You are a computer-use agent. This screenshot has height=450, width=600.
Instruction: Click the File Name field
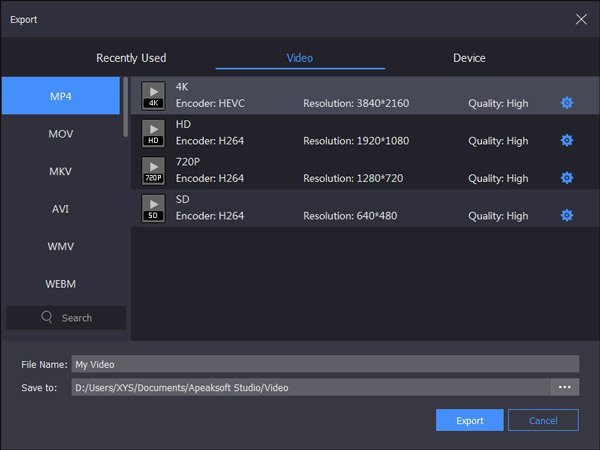(x=325, y=364)
